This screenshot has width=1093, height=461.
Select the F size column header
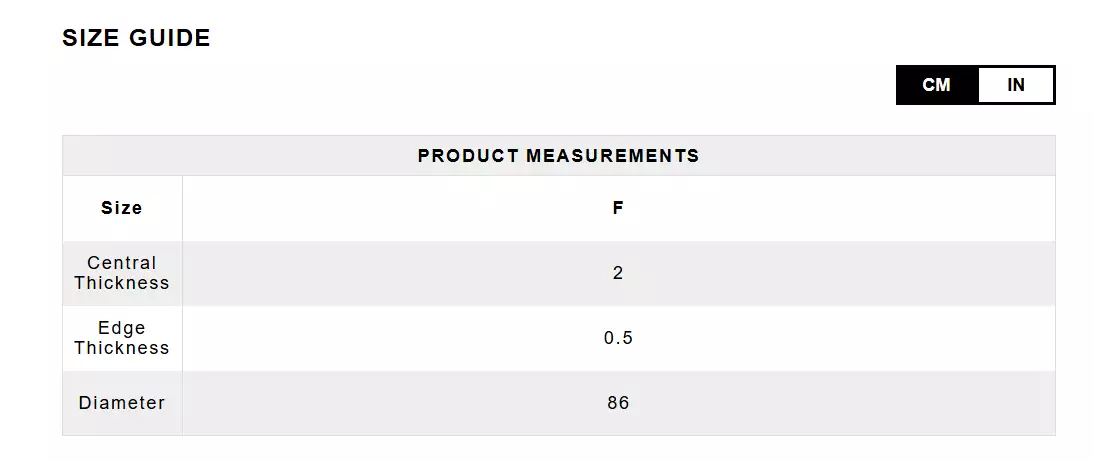point(618,208)
